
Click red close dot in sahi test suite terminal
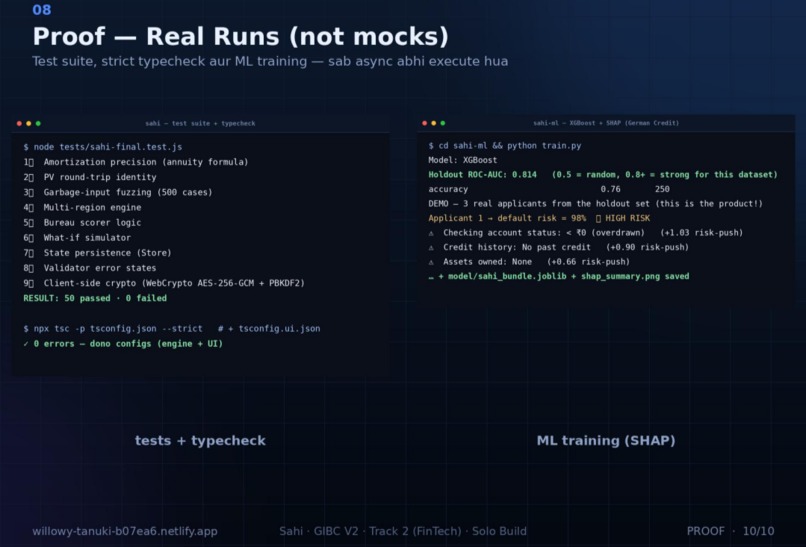[x=19, y=123]
